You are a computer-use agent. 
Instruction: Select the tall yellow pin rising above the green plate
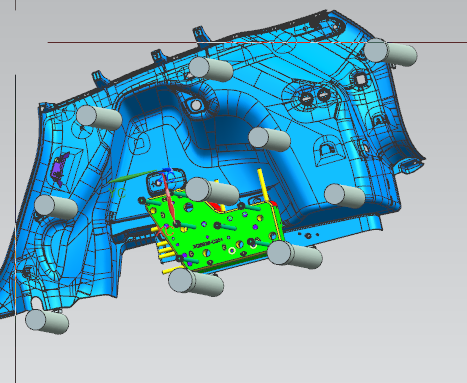coord(263,186)
